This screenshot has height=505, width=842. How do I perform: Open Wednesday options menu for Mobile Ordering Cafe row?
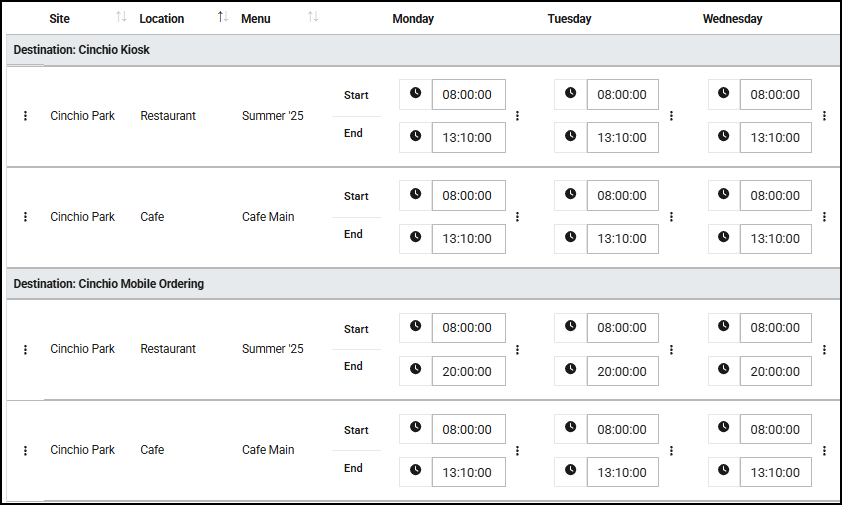824,451
